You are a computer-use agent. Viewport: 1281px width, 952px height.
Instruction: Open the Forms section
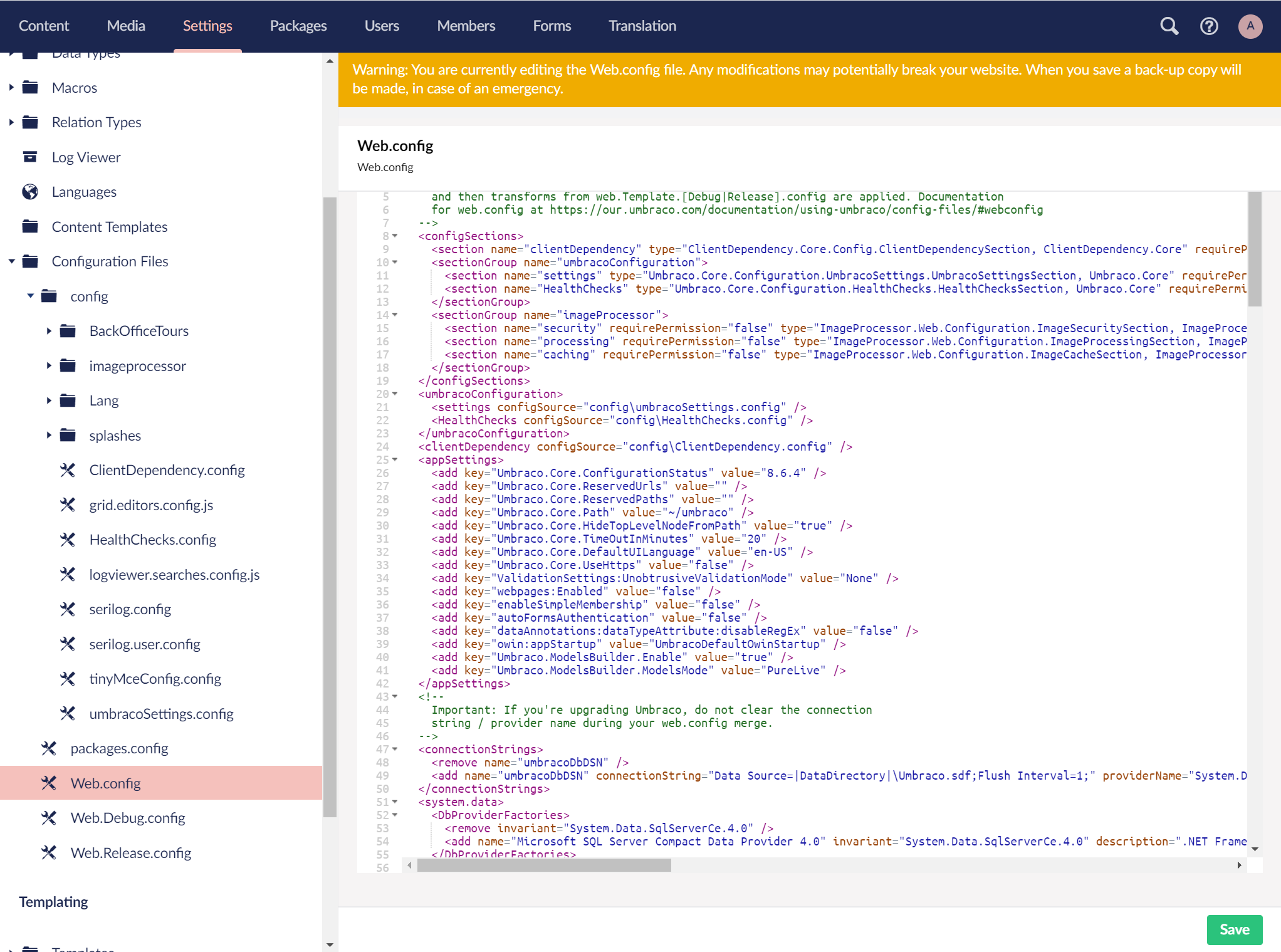552,26
